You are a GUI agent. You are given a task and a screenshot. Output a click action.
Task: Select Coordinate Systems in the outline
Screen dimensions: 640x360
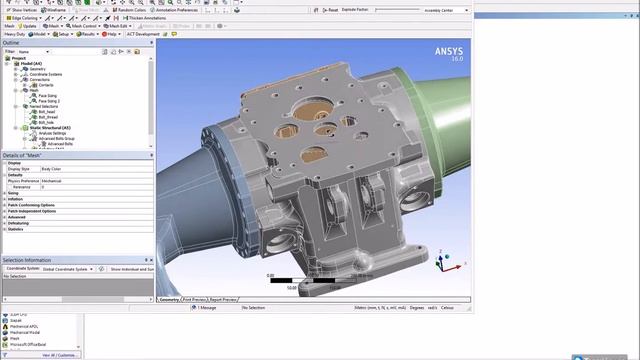[x=46, y=74]
